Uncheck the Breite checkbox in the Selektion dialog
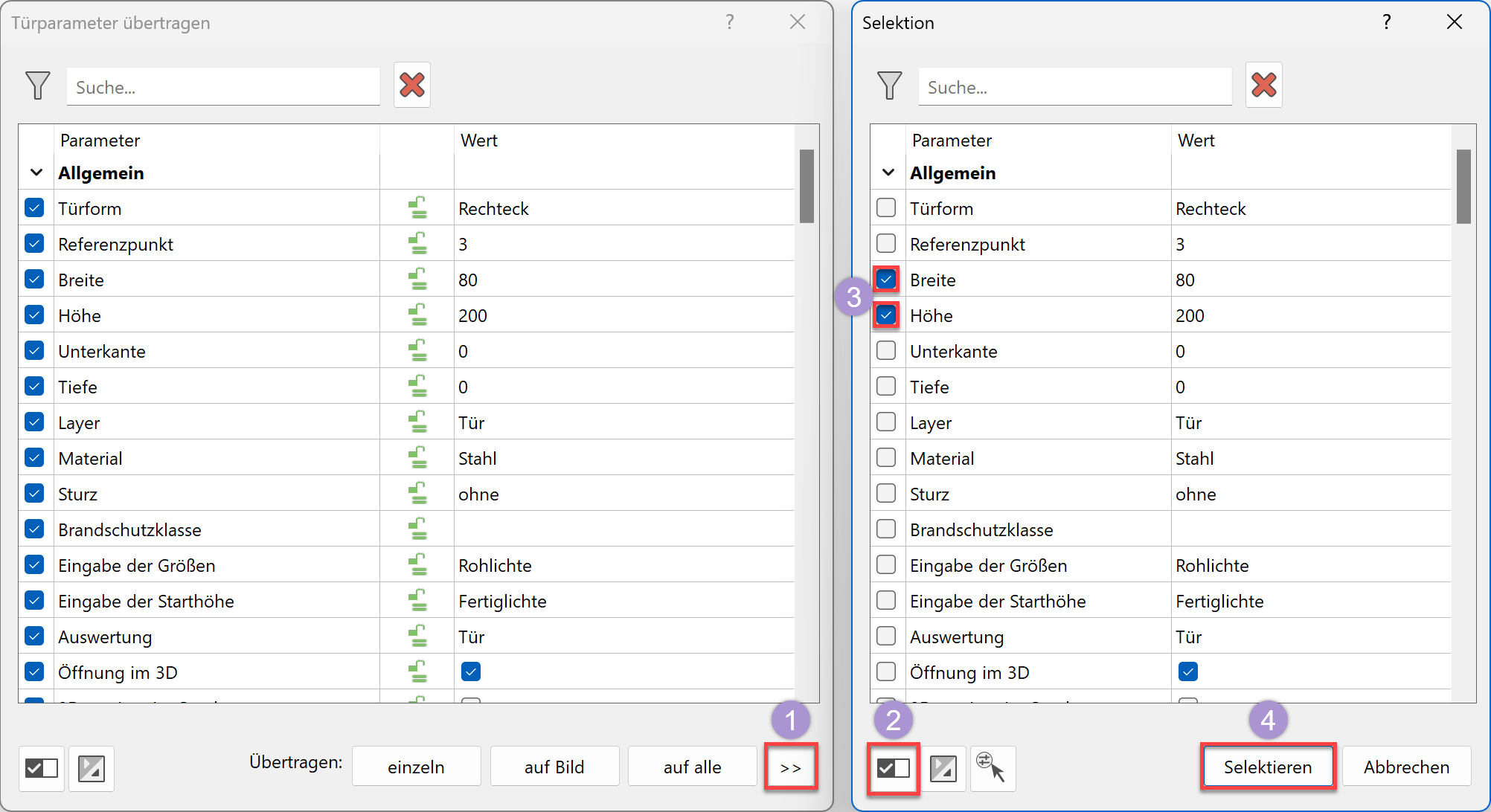 click(886, 280)
